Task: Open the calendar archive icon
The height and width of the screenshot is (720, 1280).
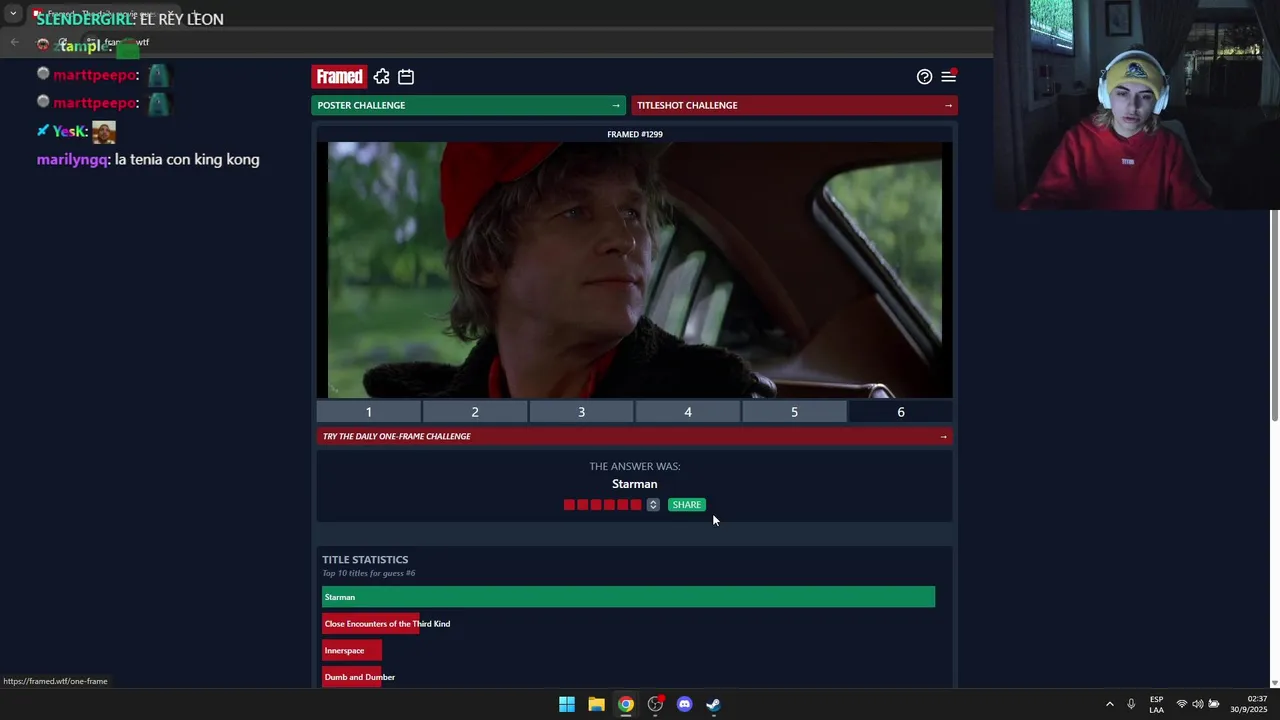Action: pos(406,77)
